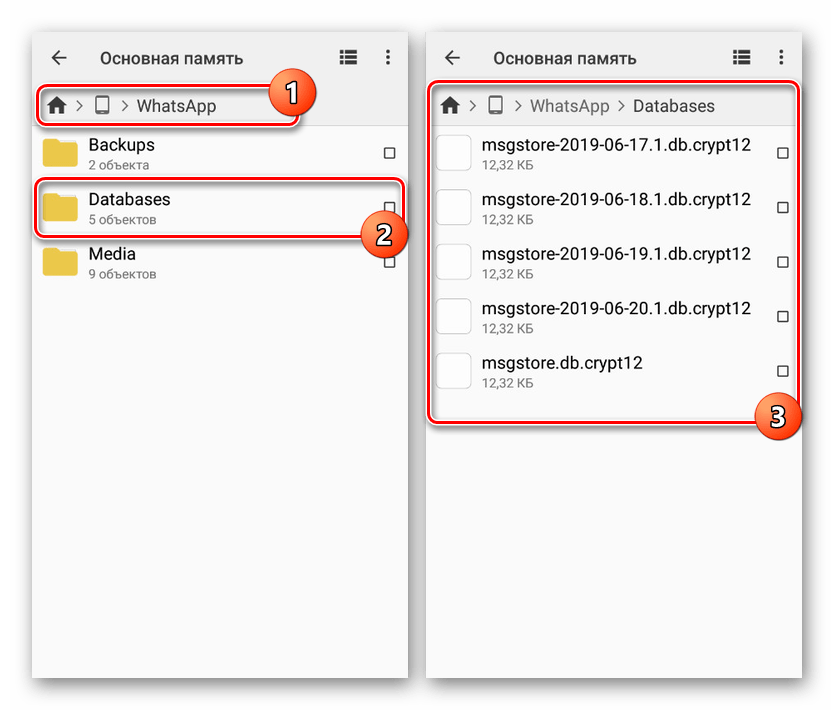Screen dimensions: 834x710
Task: Tap device storage icon in left breadcrumb
Action: pos(102,105)
